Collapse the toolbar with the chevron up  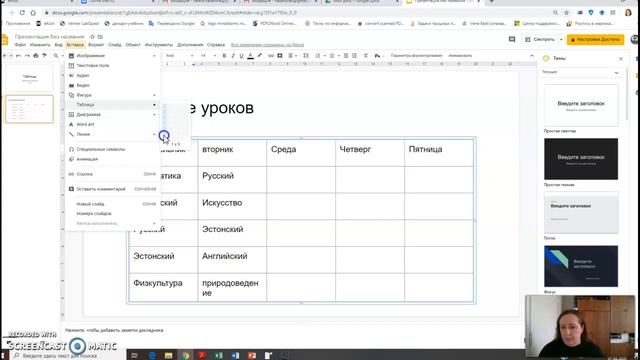coord(531,56)
